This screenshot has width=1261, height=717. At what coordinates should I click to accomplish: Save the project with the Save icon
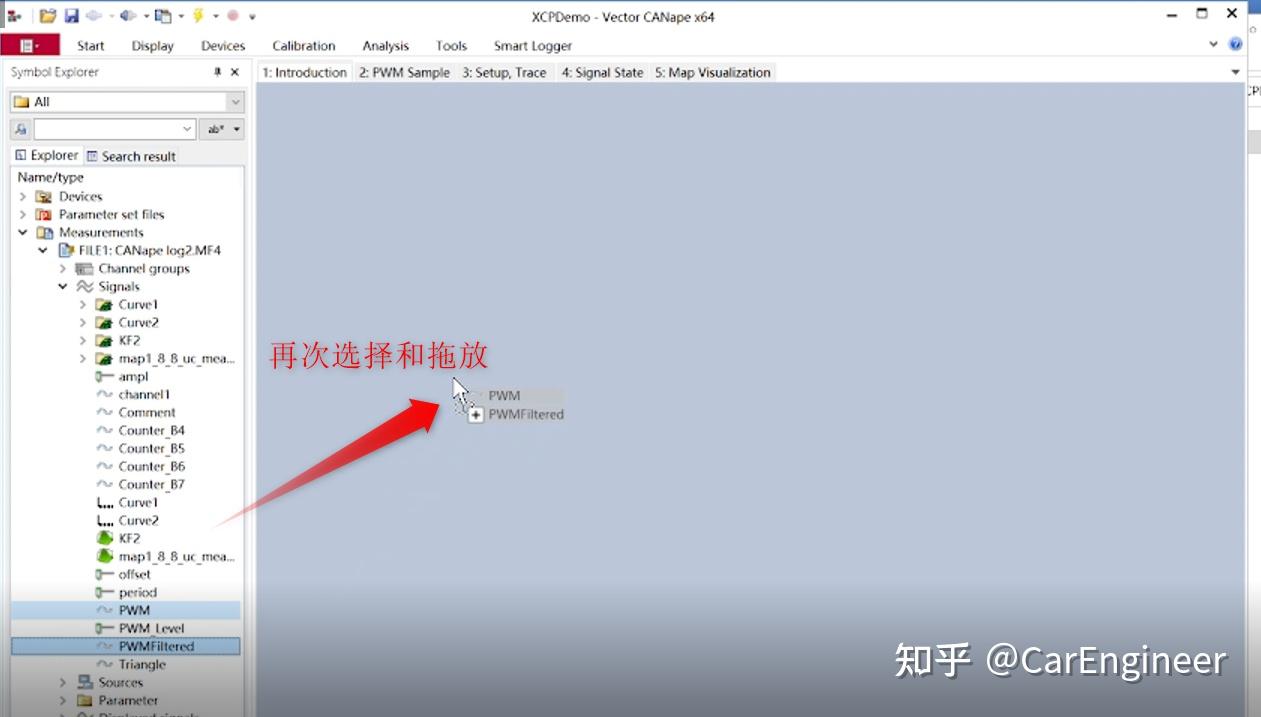click(71, 16)
